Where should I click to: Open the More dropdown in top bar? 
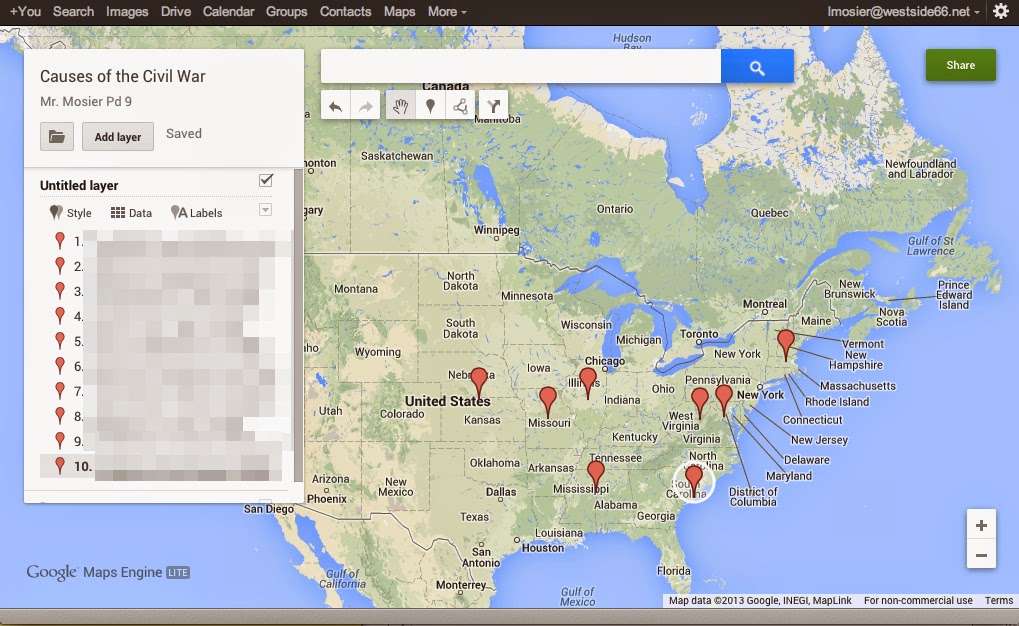pyautogui.click(x=447, y=12)
